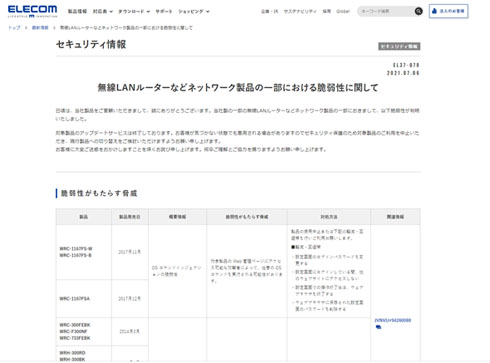Click the 2021.07.06 date text
The image size is (490, 363).
click(x=403, y=73)
